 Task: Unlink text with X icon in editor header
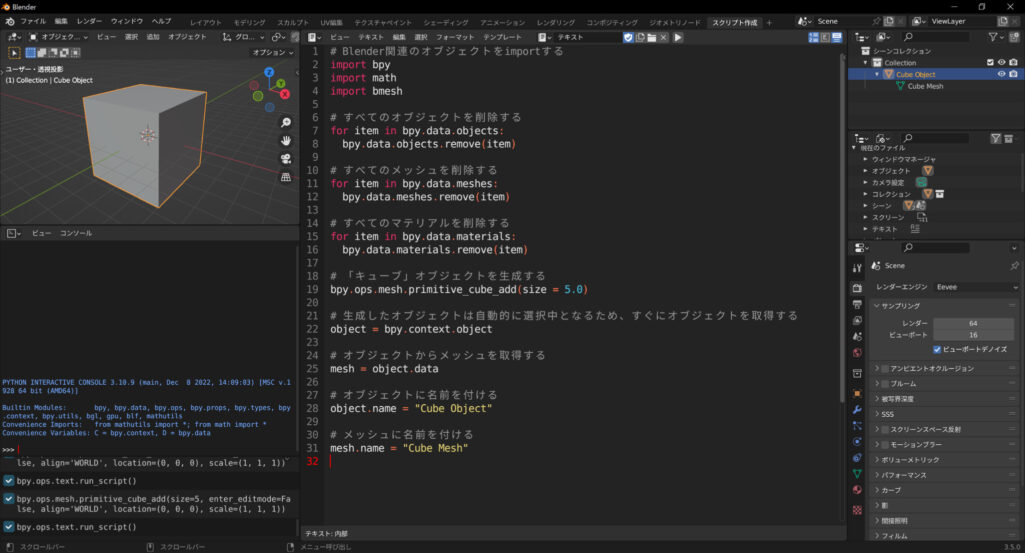[x=664, y=37]
